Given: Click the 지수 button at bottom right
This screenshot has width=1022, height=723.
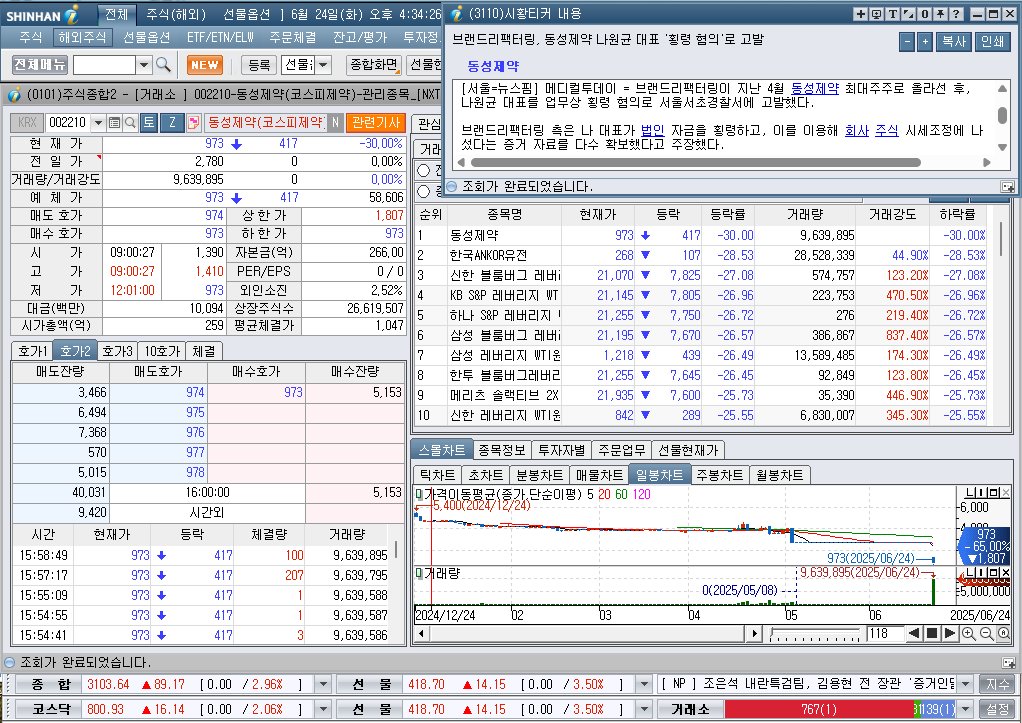Looking at the screenshot, I should [x=997, y=685].
